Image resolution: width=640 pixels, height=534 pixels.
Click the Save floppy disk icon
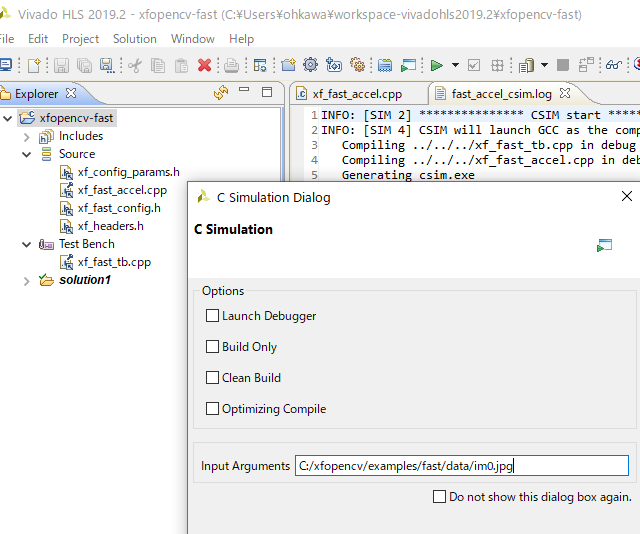pos(61,65)
